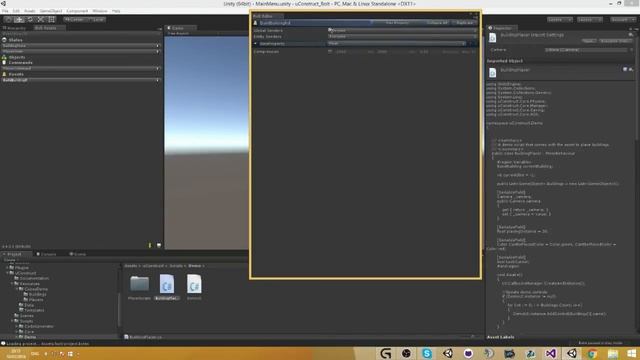The height and width of the screenshot is (360, 640).
Task: Open the Window menu
Action: tap(100, 11)
